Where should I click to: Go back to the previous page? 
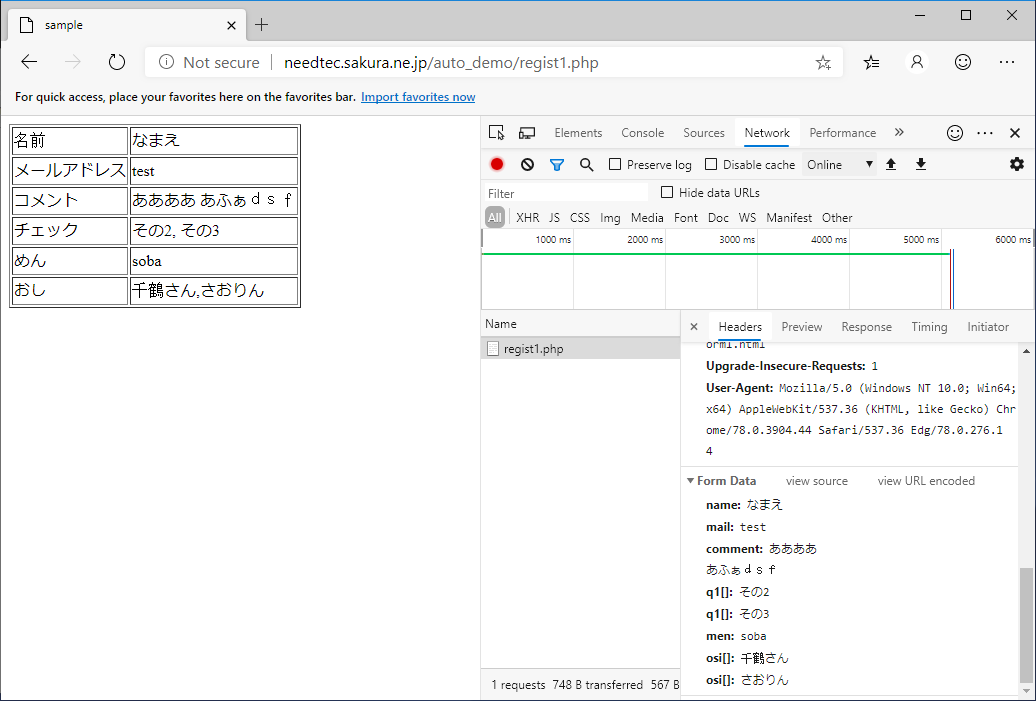tap(29, 62)
